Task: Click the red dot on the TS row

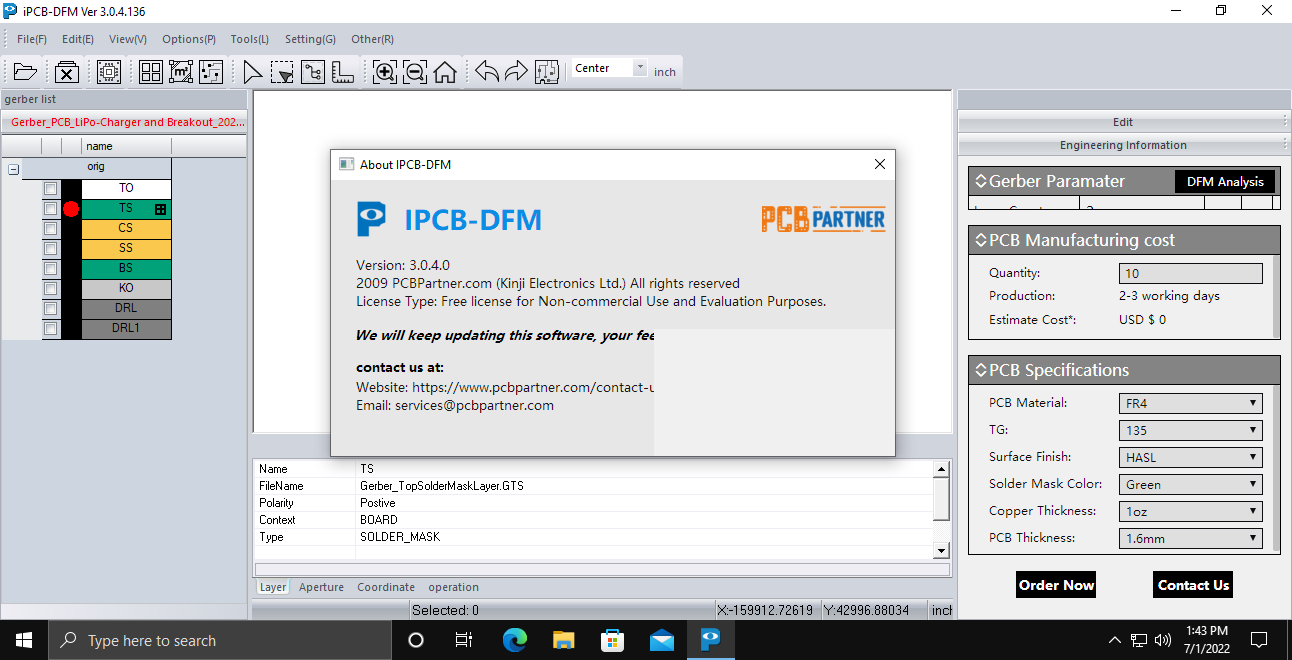Action: click(x=71, y=209)
